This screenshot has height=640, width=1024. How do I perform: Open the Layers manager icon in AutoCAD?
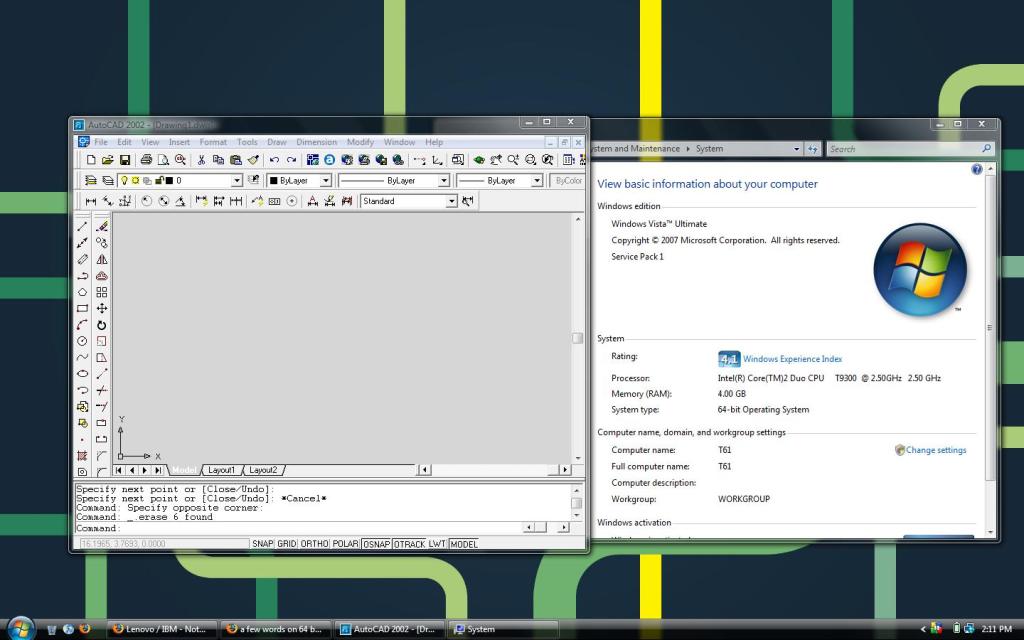(x=108, y=180)
